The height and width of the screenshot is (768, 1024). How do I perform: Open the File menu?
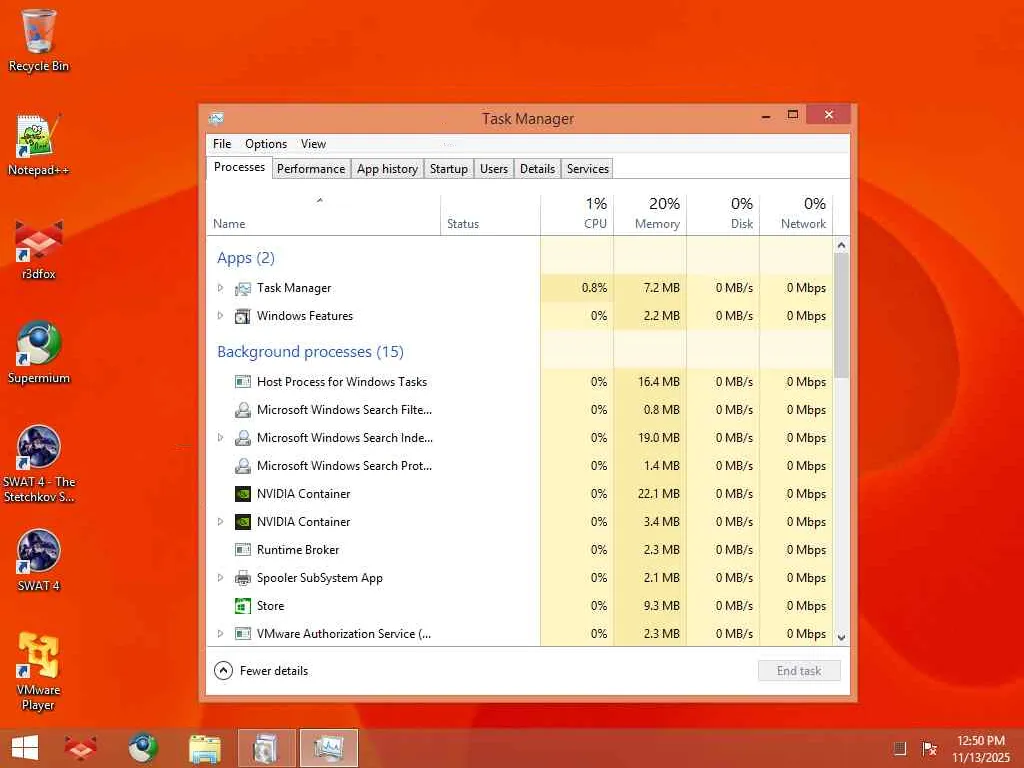pyautogui.click(x=222, y=144)
